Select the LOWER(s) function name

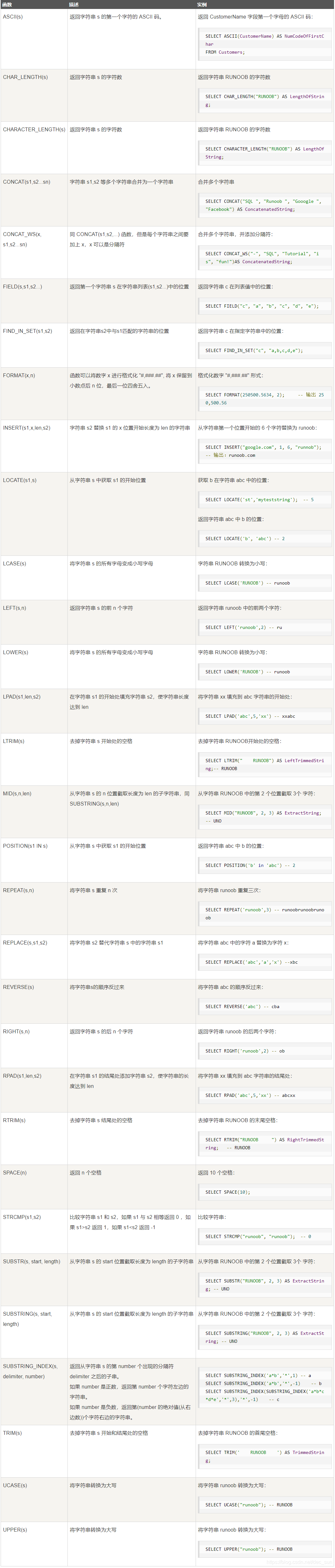(x=15, y=653)
